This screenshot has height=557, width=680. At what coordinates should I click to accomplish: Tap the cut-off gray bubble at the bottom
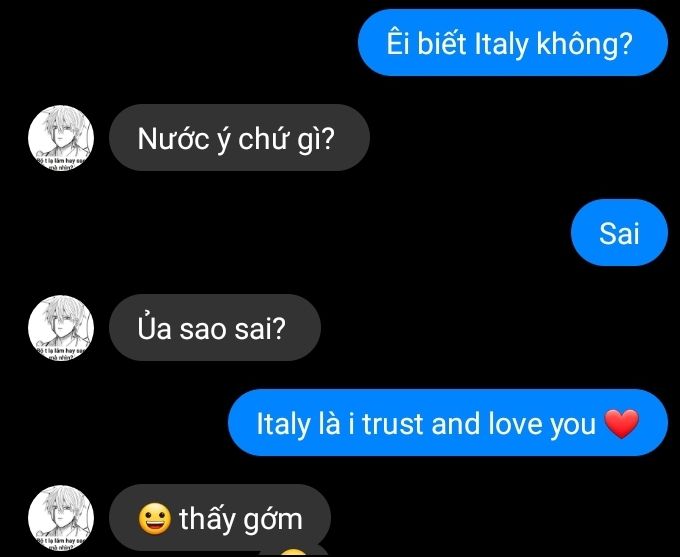click(293, 550)
